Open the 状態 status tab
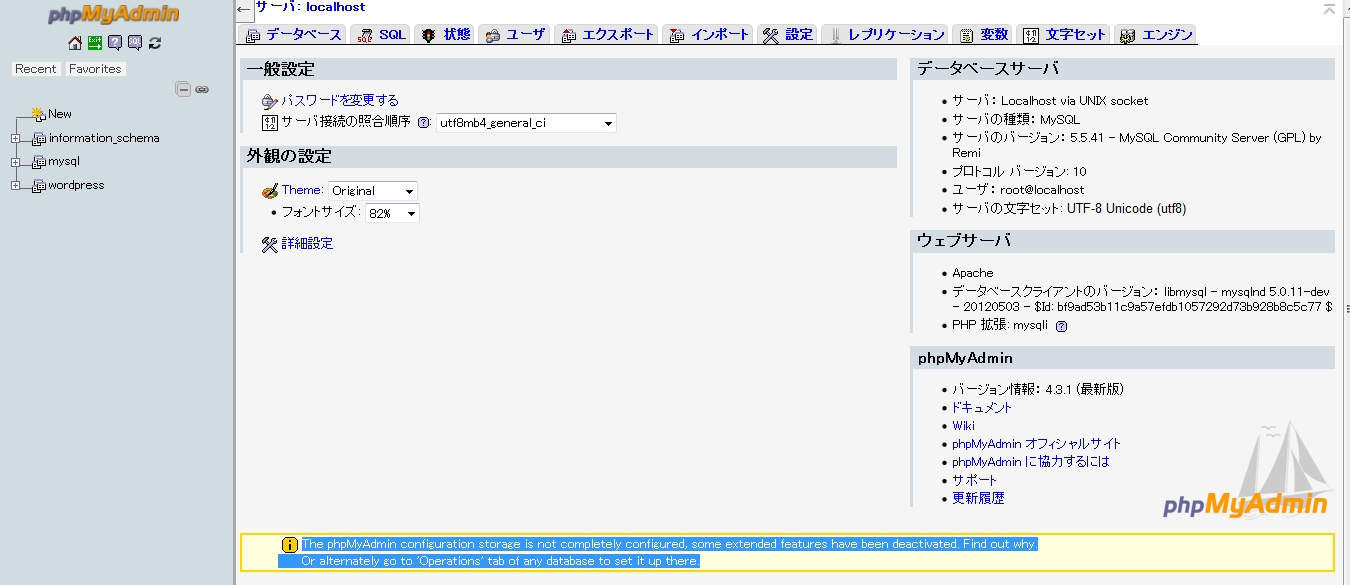 [x=445, y=35]
